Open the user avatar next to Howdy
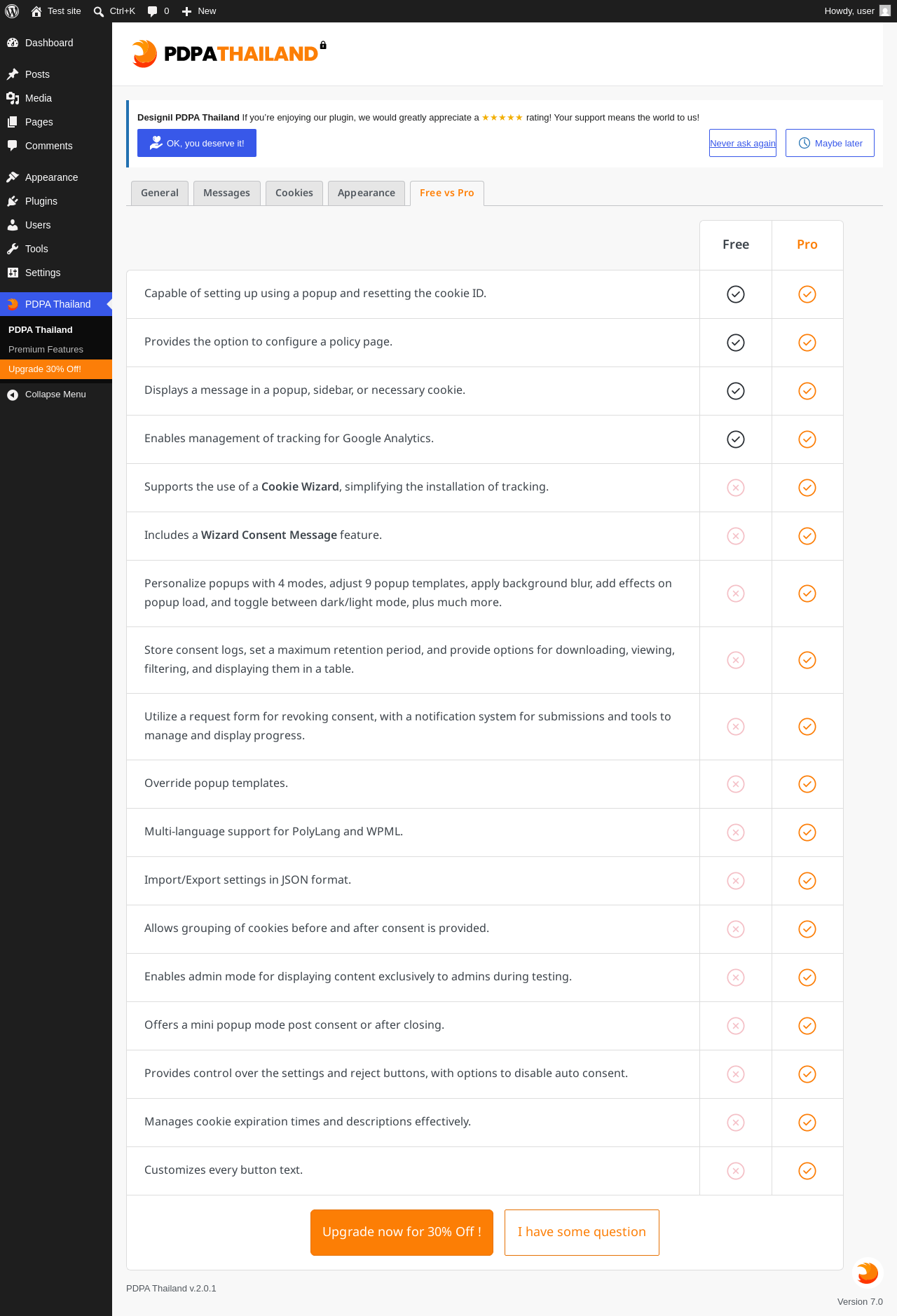The width and height of the screenshot is (897, 1316). click(885, 11)
